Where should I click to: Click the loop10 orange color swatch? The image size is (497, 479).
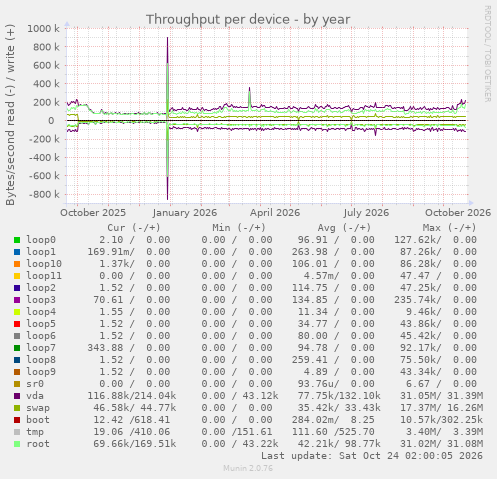click(x=17, y=264)
